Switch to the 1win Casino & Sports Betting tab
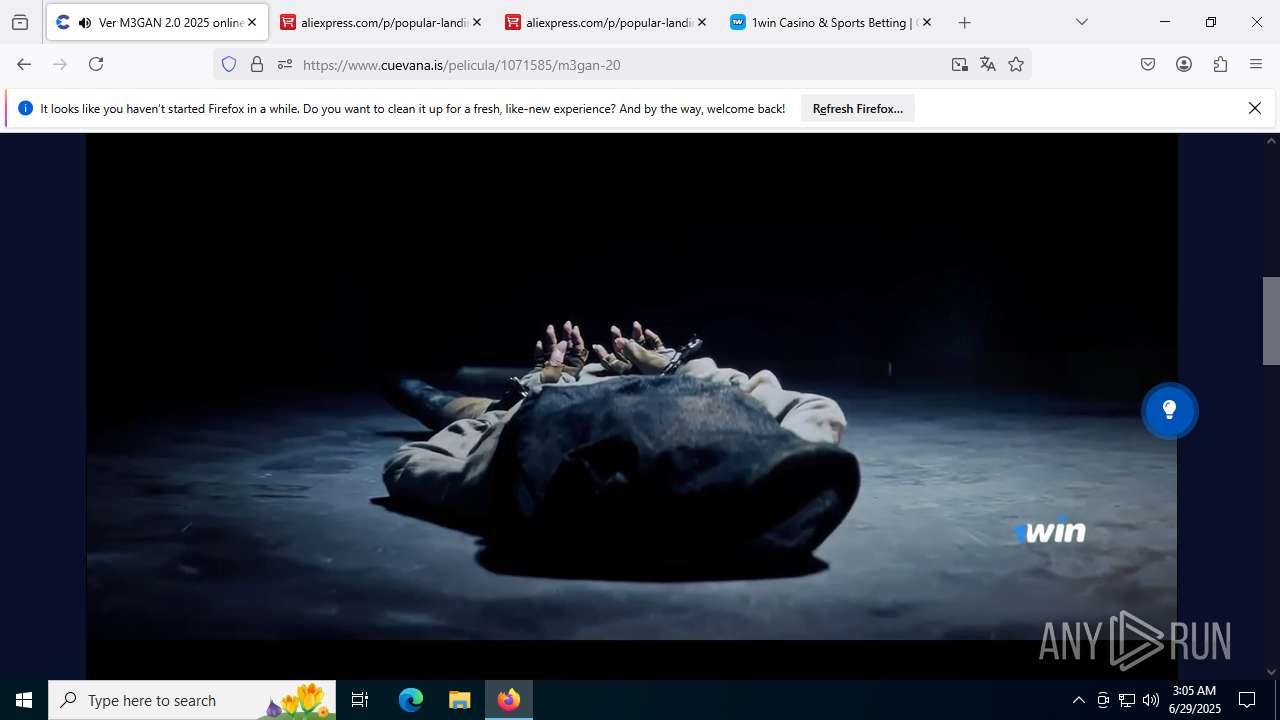Screen dimensions: 1280x720 (832, 22)
